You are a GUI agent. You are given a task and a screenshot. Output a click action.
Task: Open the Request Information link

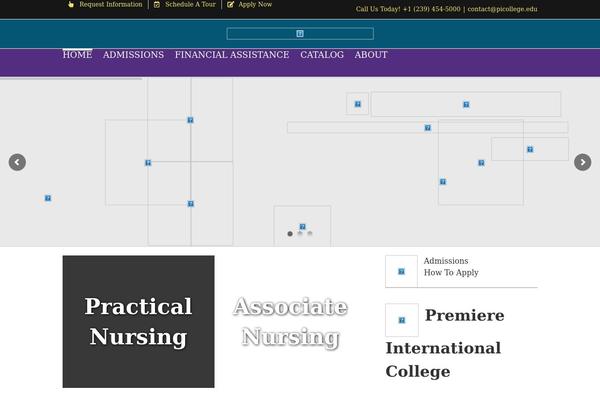point(110,5)
